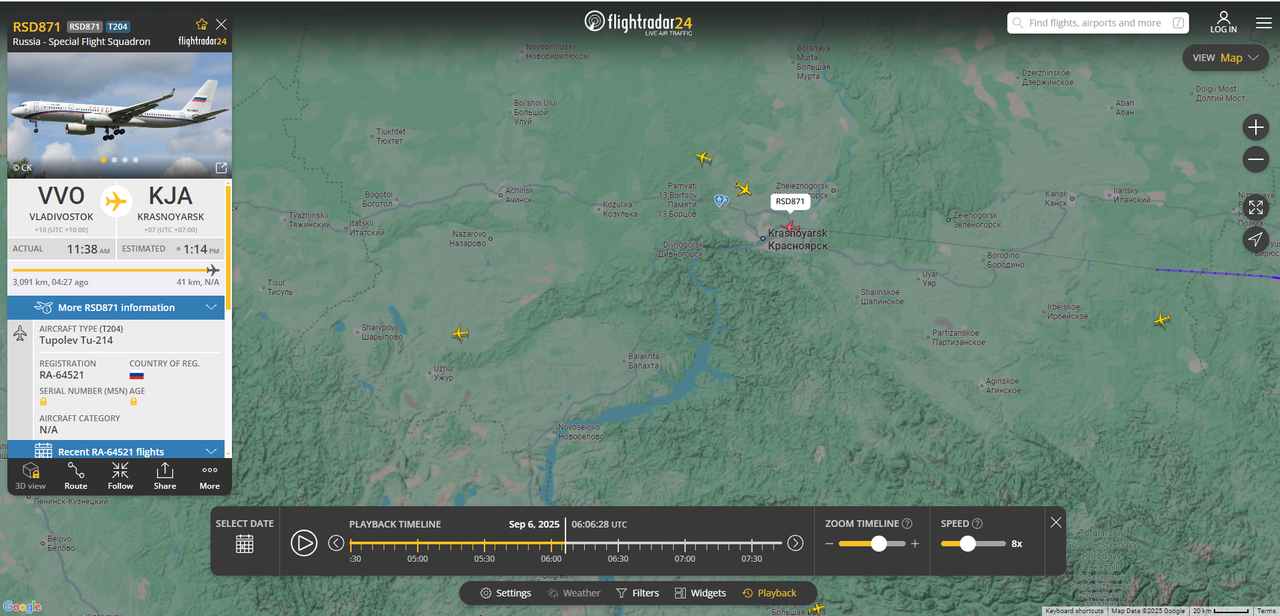Image resolution: width=1280 pixels, height=616 pixels.
Task: Center map on my location arrow
Action: (x=1256, y=240)
